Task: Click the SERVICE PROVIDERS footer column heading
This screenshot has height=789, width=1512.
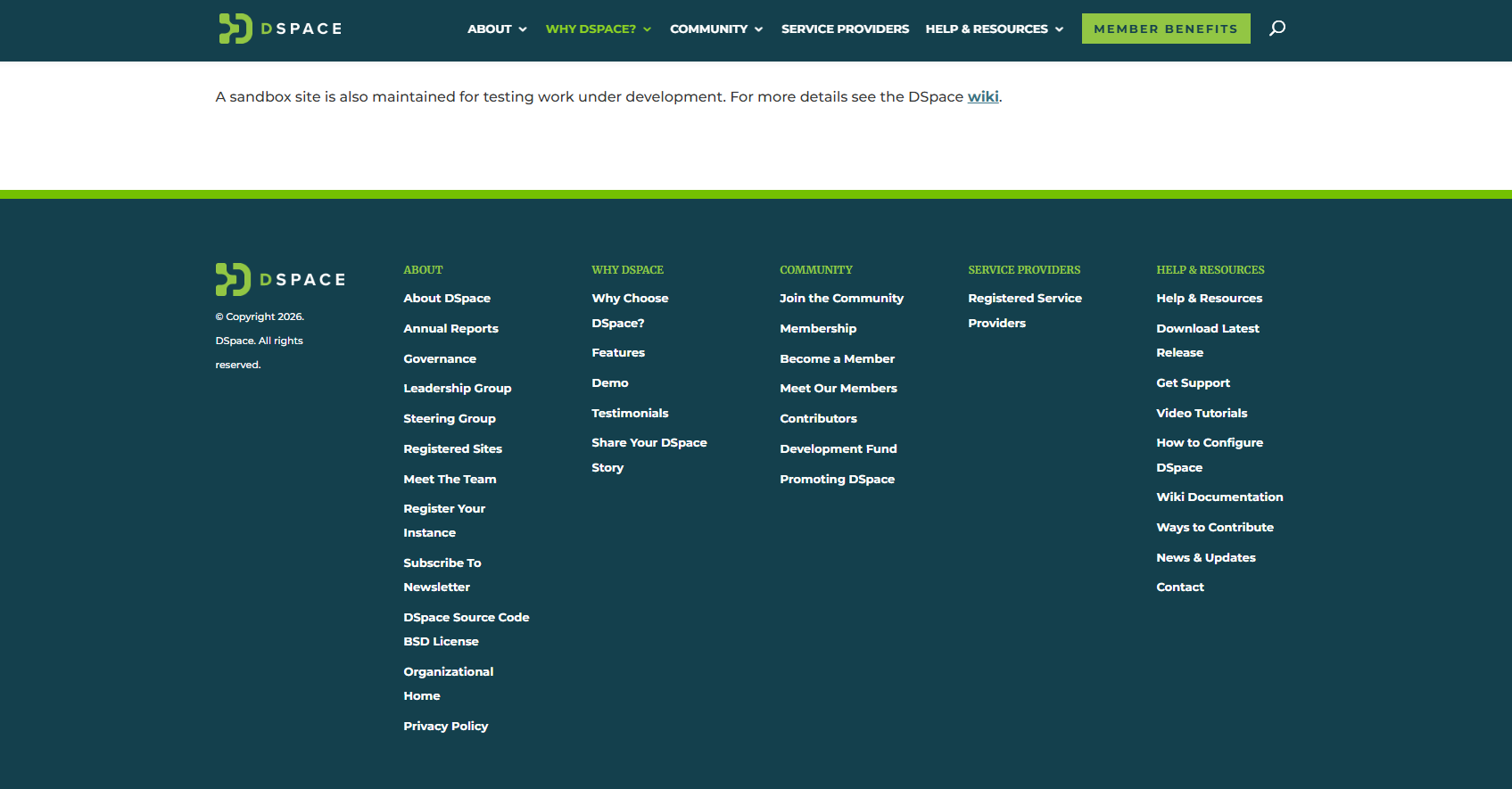Action: (1024, 269)
